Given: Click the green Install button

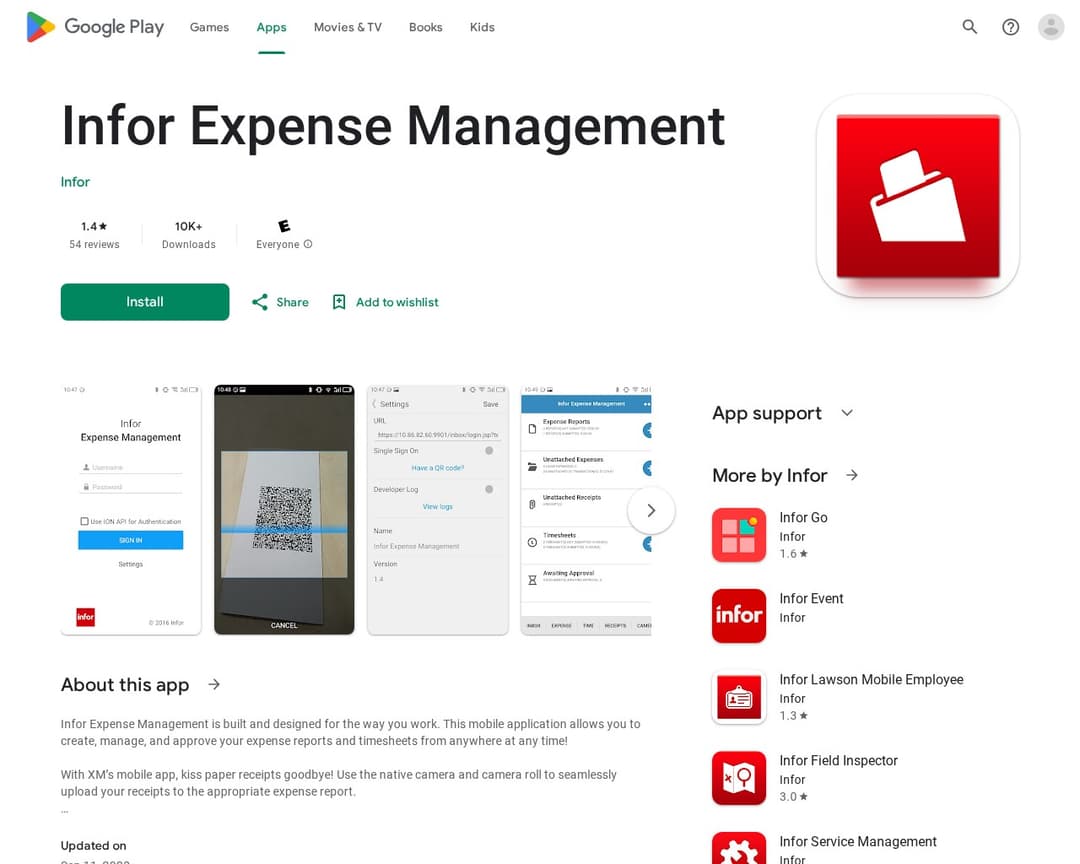Looking at the screenshot, I should click(145, 302).
